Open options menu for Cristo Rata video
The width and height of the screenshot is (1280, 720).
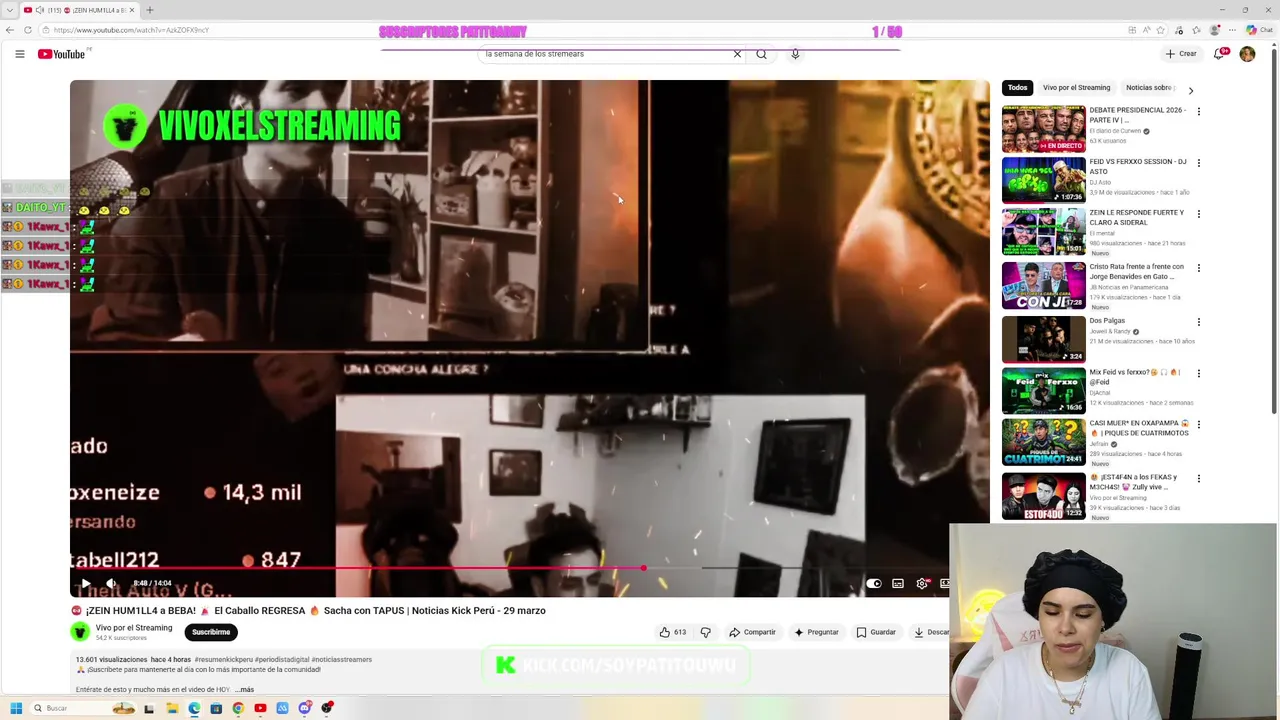tap(1199, 268)
